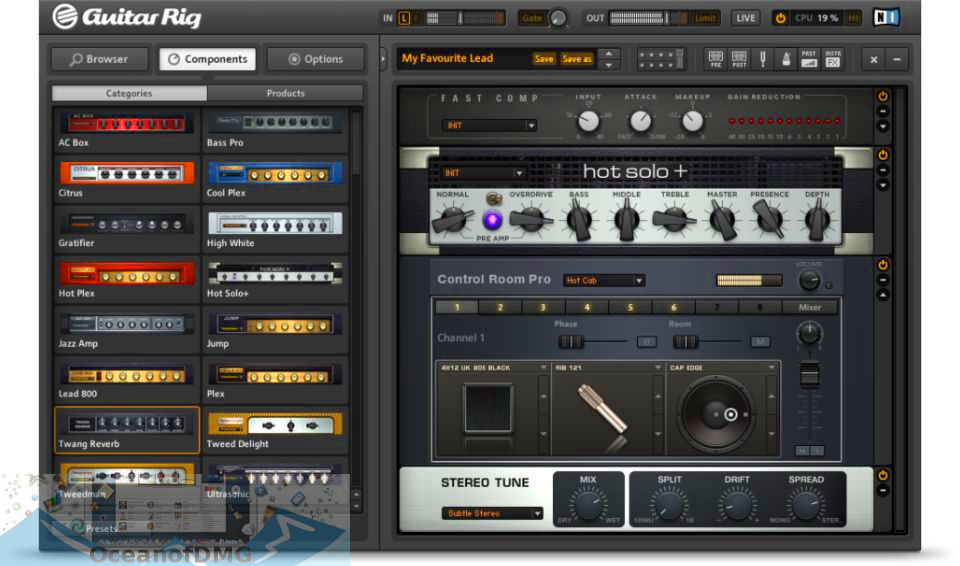Screen dimensions: 960x566
Task: Select Control Room channel 2 tab
Action: (500, 307)
